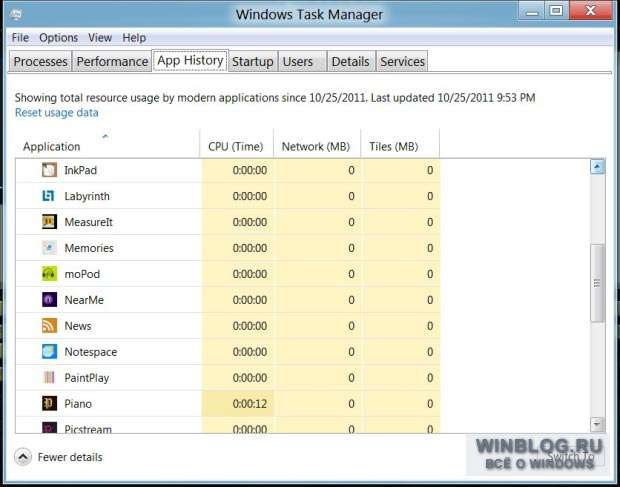Click Piano's CPU time 0:00:12
This screenshot has height=487, width=620.
250,404
